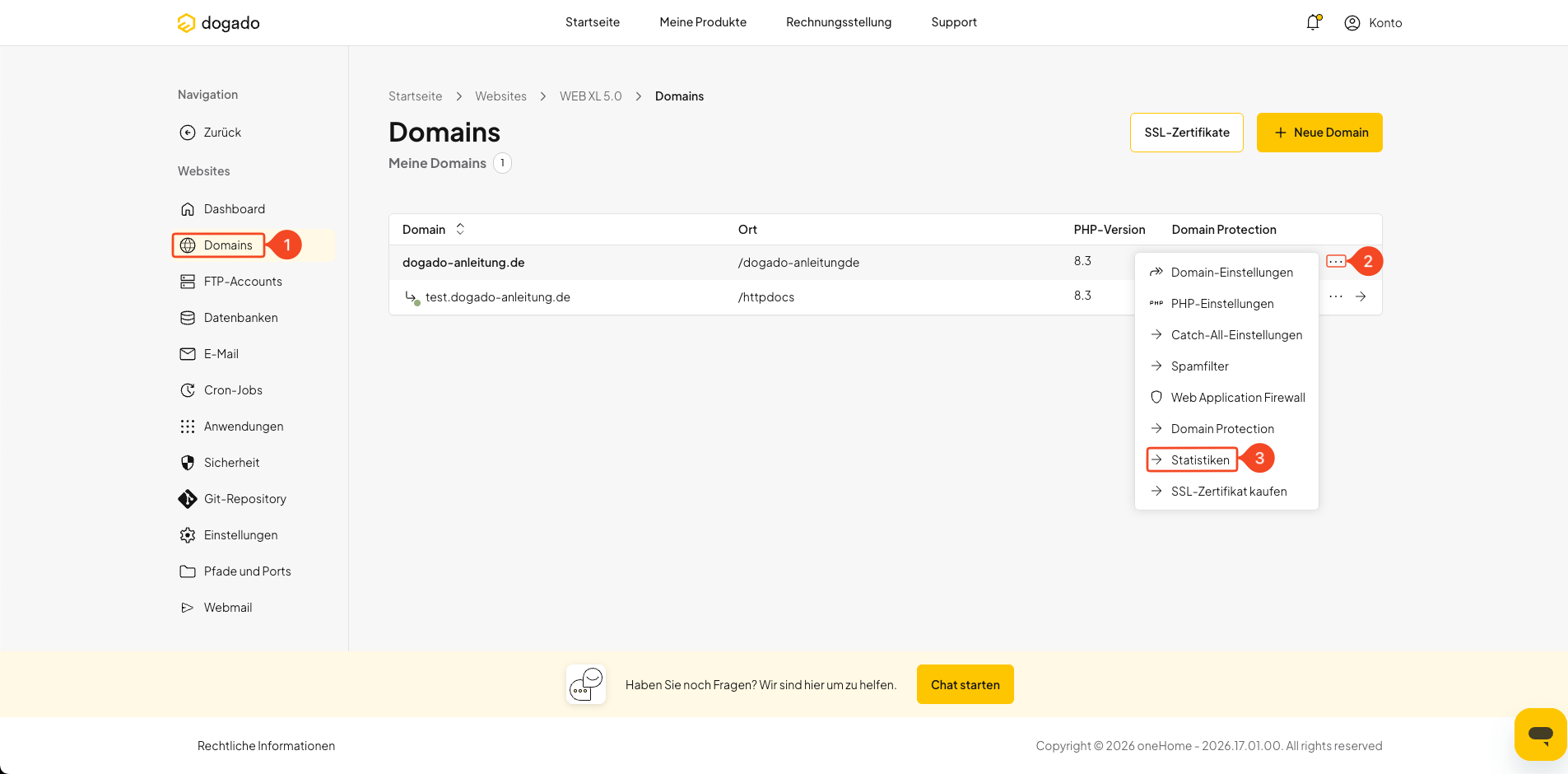
Task: Open the Konto account icon
Action: 1352,23
